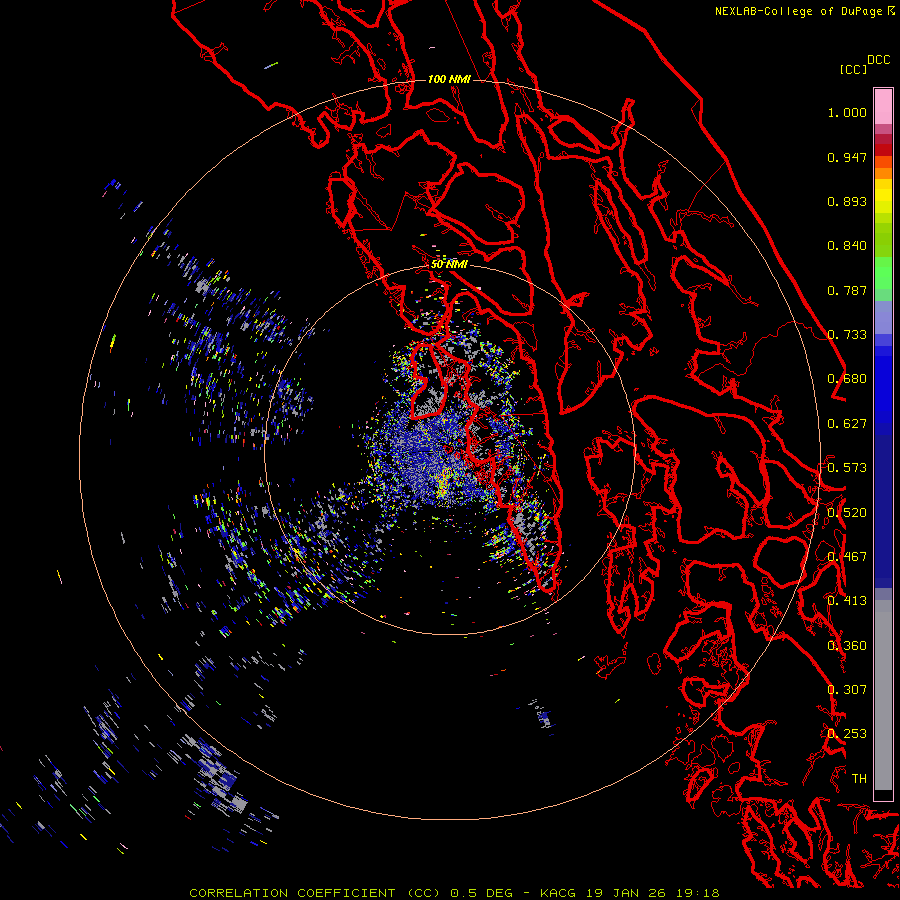Click the [CC] units label
The width and height of the screenshot is (900, 900).
click(854, 69)
